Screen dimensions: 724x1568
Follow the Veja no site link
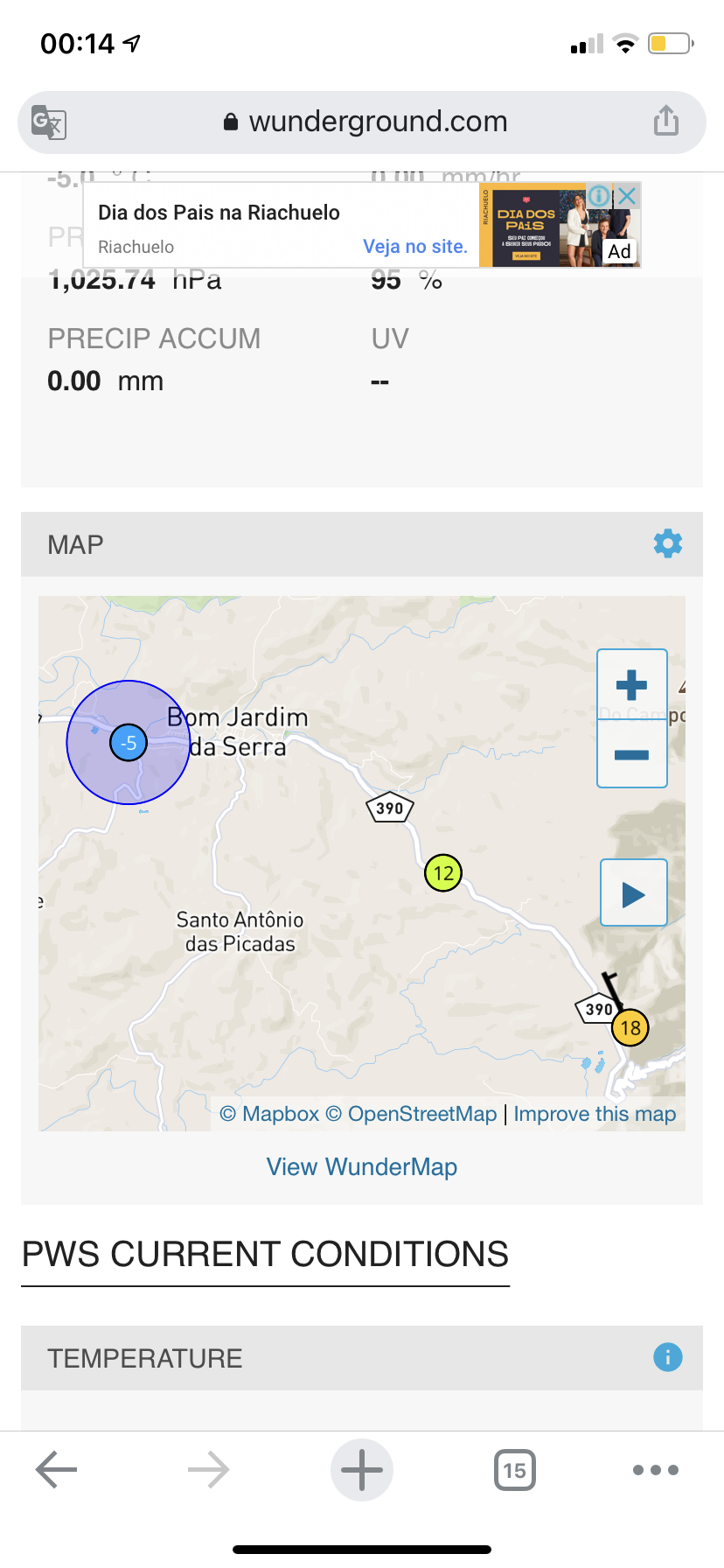(x=415, y=247)
